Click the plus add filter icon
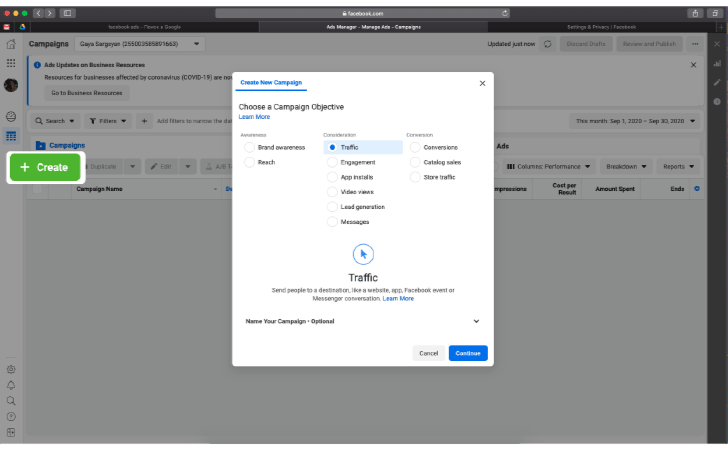Image resolution: width=728 pixels, height=450 pixels. tap(144, 121)
